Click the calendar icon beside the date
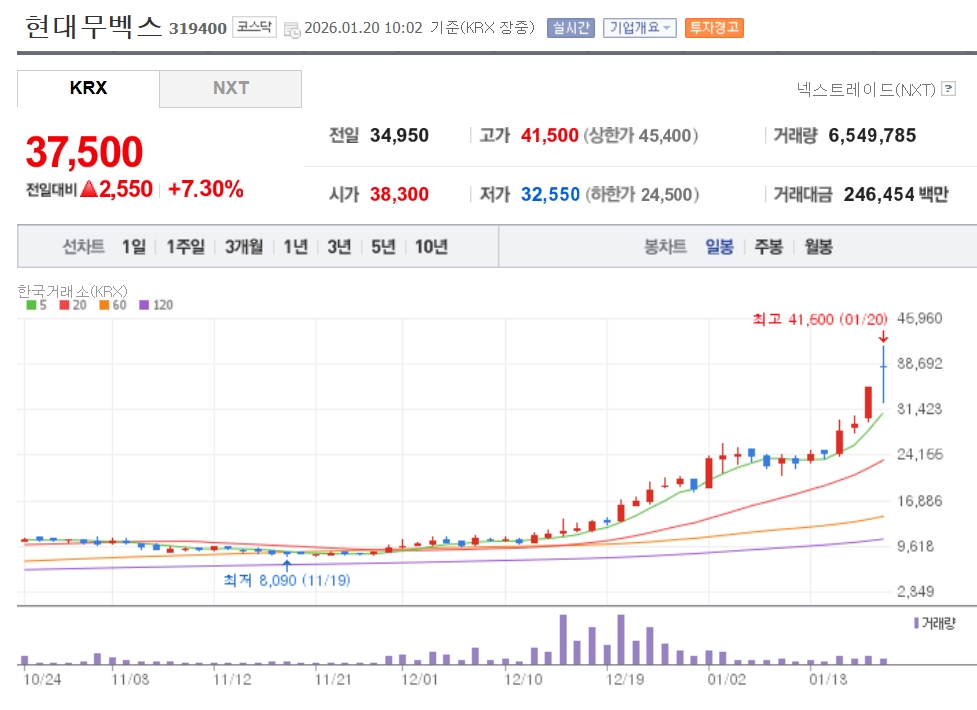Viewport: 977px width, 710px height. 291,29
